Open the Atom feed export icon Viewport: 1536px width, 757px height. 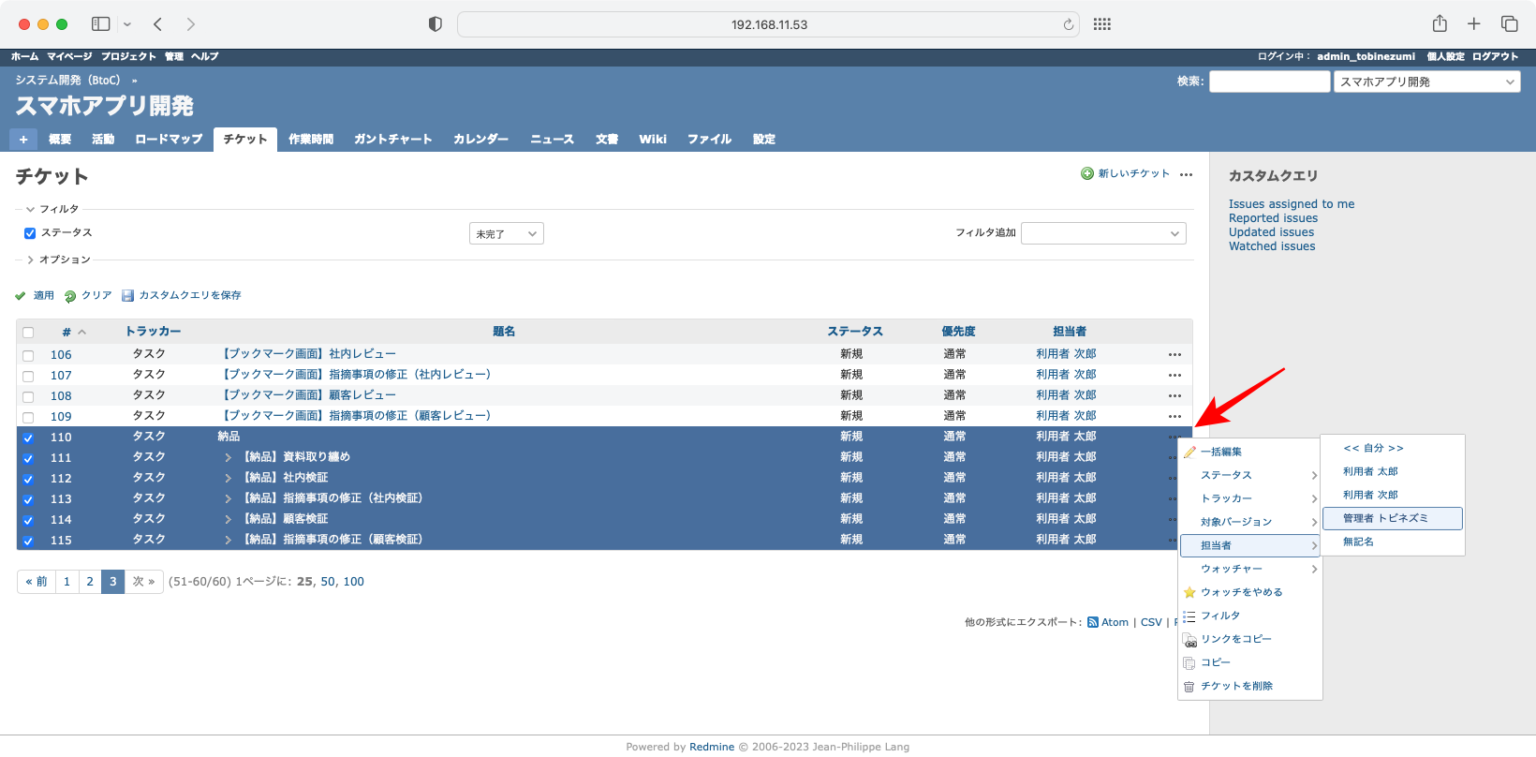point(1093,621)
